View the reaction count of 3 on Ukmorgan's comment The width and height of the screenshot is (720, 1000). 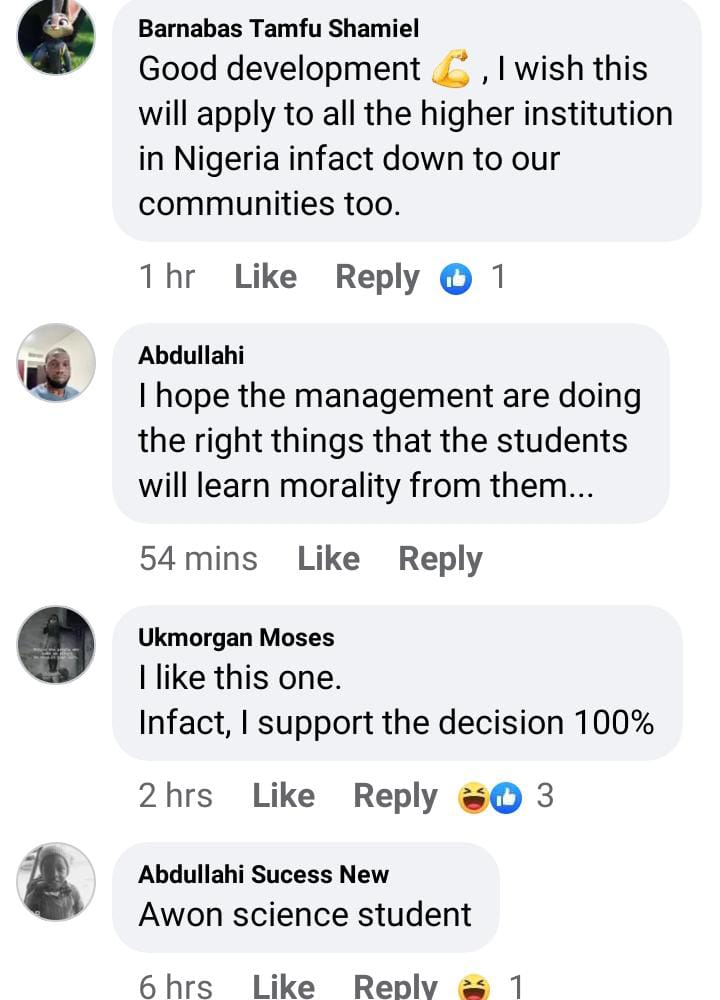point(545,796)
